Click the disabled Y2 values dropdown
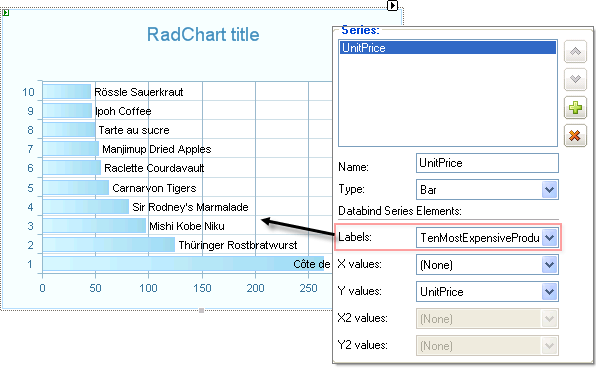The height and width of the screenshot is (369, 596). pyautogui.click(x=487, y=345)
